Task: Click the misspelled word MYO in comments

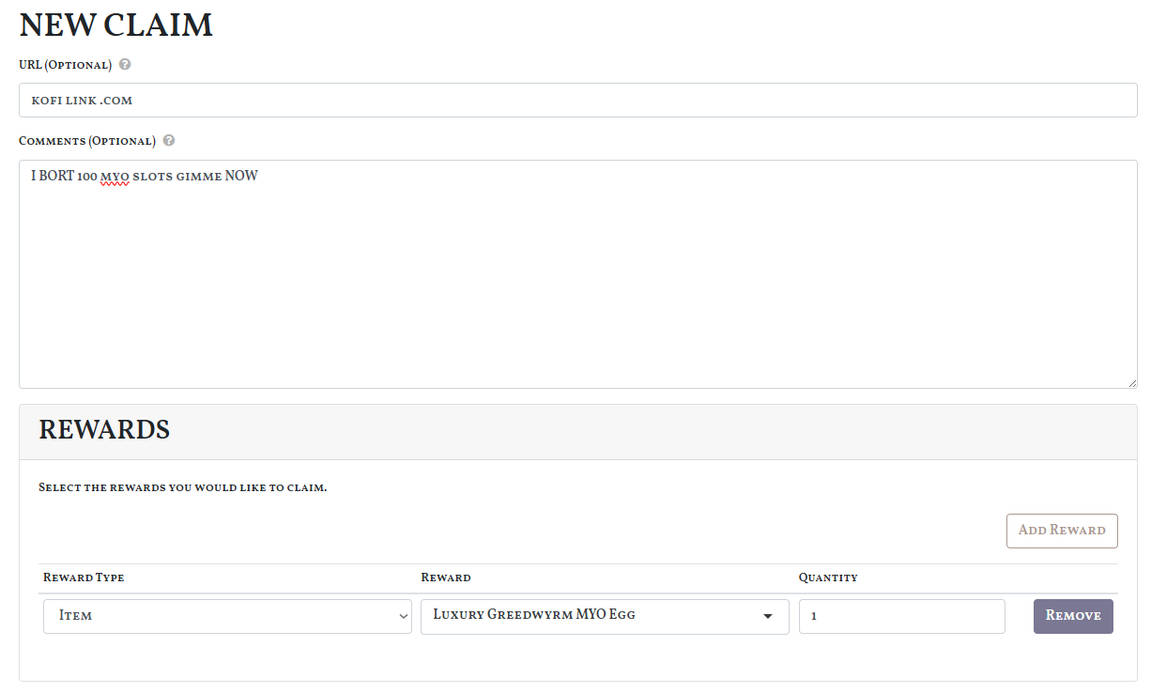Action: click(x=115, y=176)
